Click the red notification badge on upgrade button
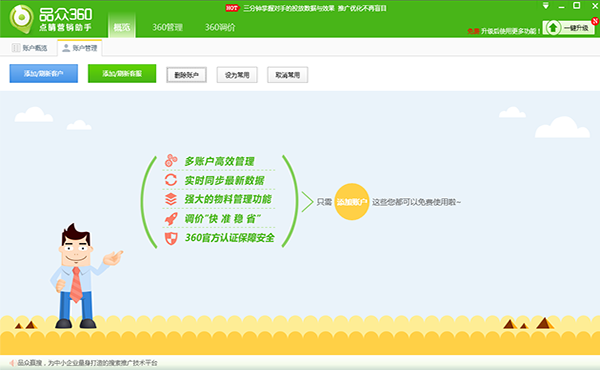Image resolution: width=600 pixels, height=370 pixels. click(595, 21)
